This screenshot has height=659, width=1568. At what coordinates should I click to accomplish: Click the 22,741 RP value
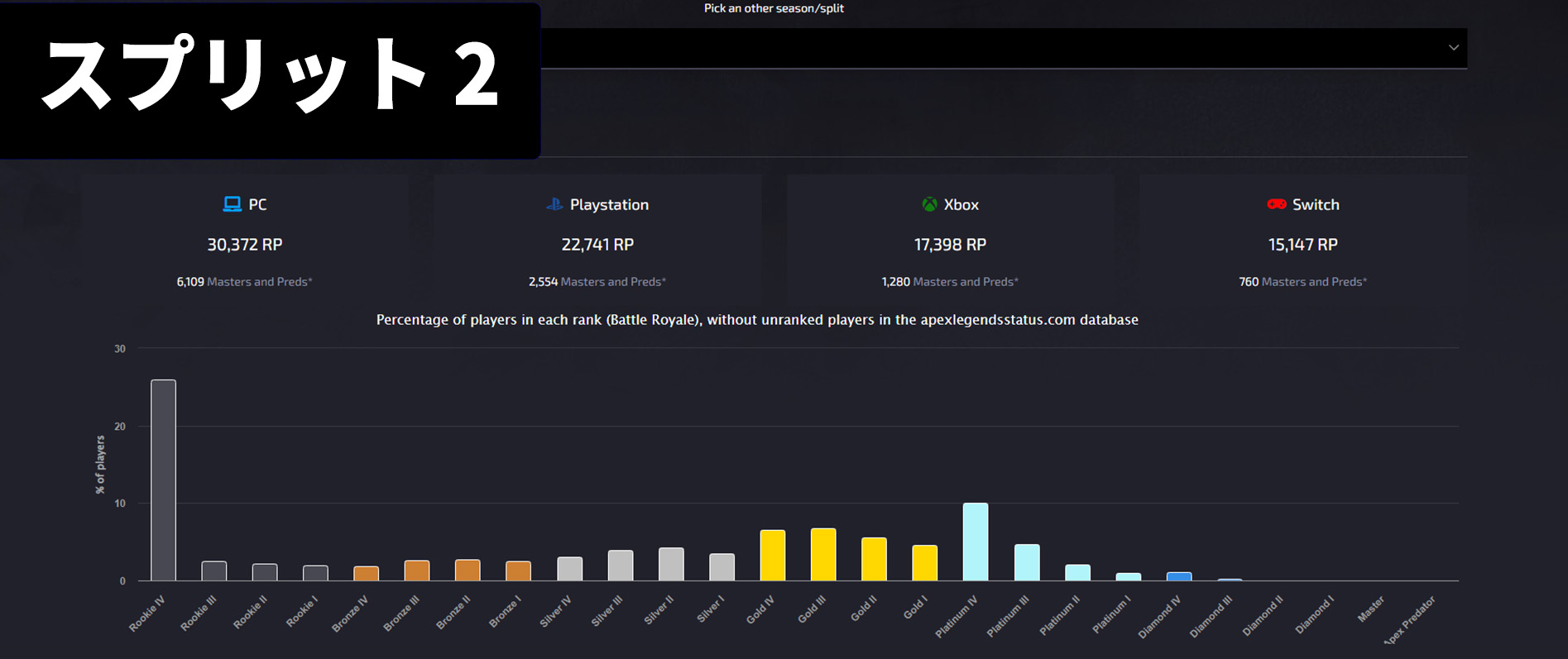click(x=597, y=245)
